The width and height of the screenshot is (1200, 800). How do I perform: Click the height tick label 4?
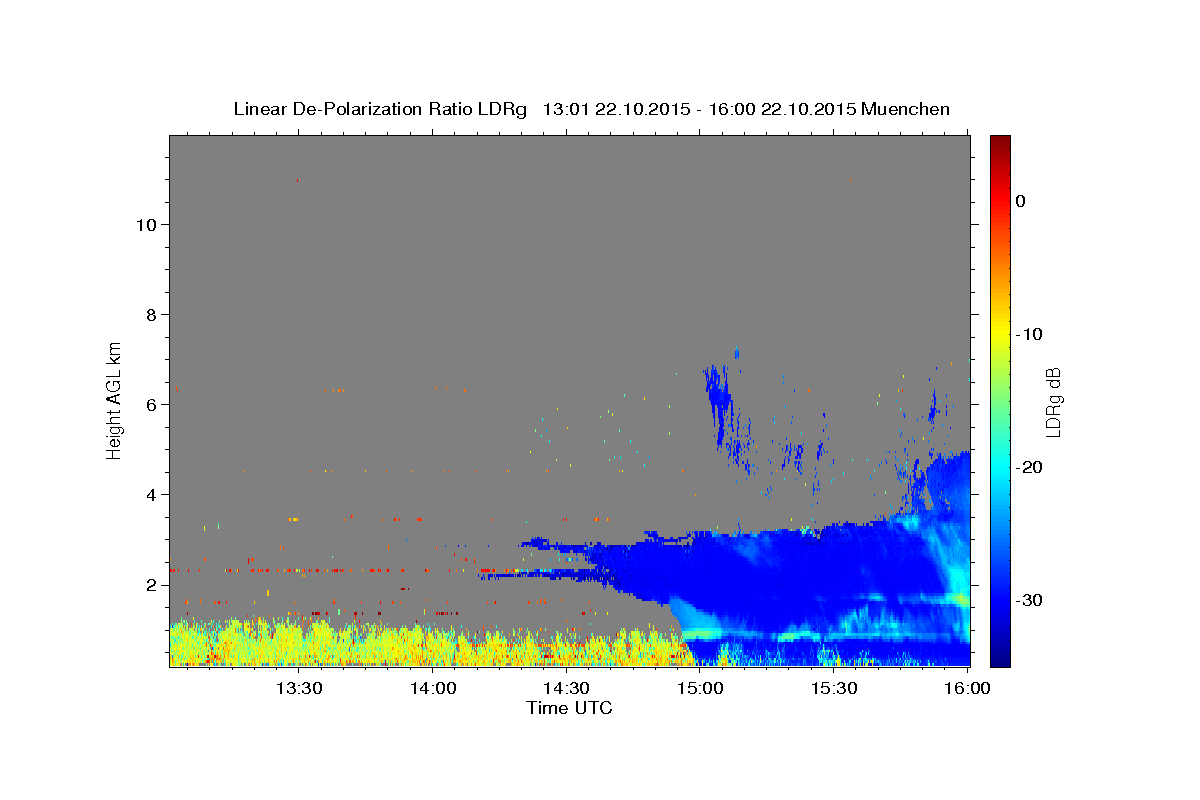(x=150, y=494)
